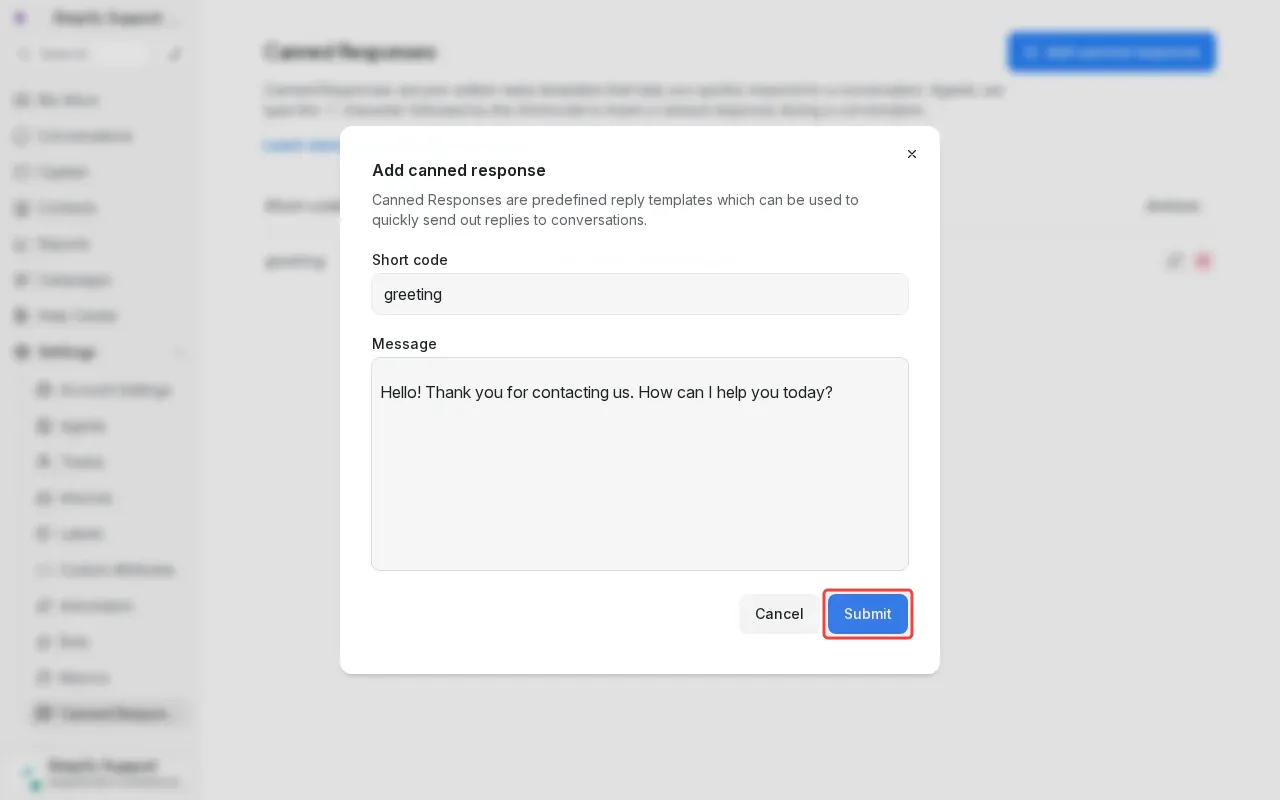Edit the greeting canned response
1280x800 pixels.
point(1175,261)
